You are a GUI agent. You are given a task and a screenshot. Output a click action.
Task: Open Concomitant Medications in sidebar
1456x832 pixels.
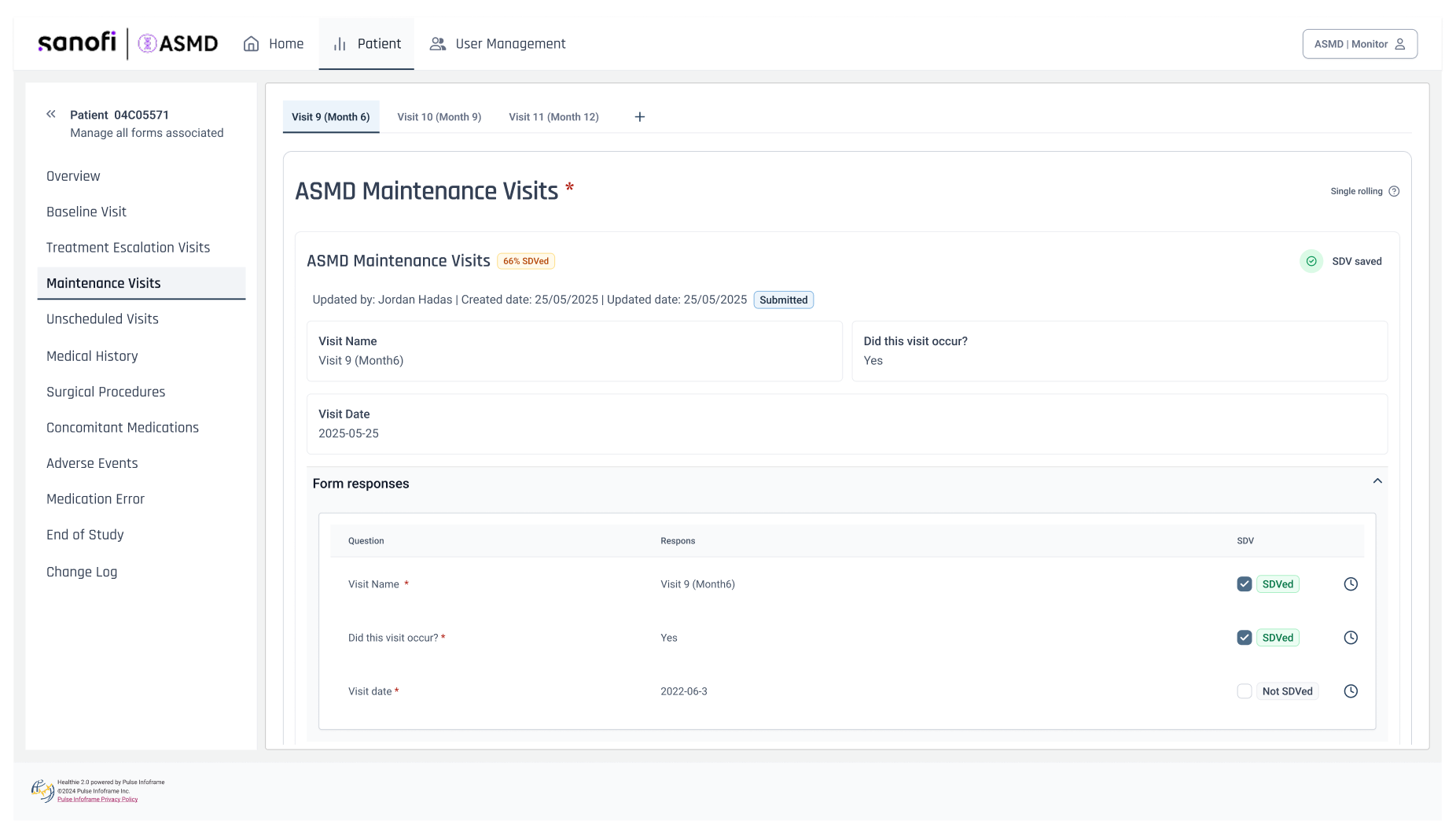click(123, 428)
